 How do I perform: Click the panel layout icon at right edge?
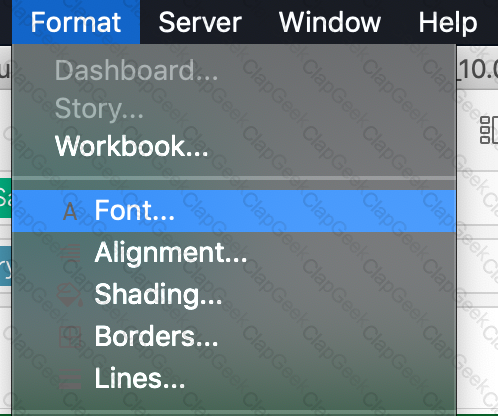coord(489,130)
